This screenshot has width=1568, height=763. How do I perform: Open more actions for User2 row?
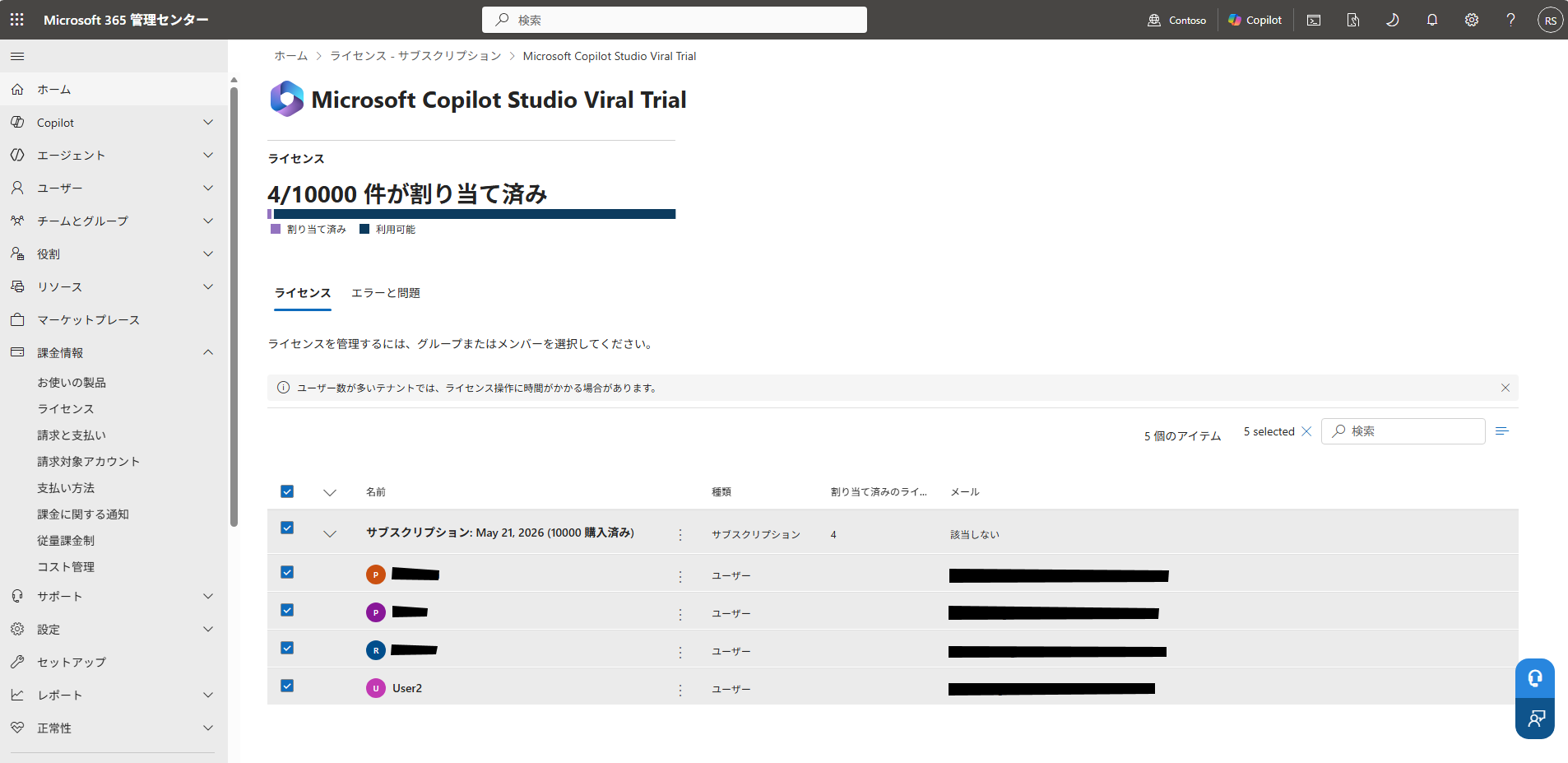click(x=680, y=689)
